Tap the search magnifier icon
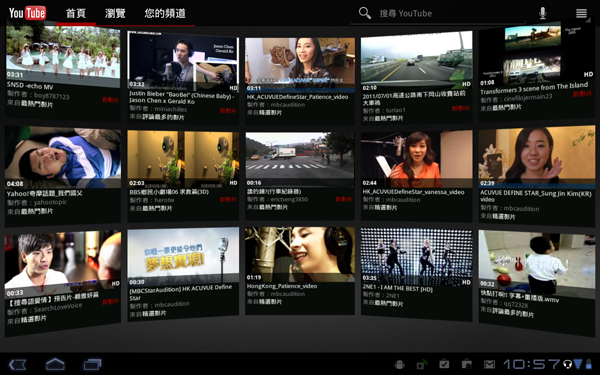This screenshot has width=600, height=375. (x=365, y=13)
